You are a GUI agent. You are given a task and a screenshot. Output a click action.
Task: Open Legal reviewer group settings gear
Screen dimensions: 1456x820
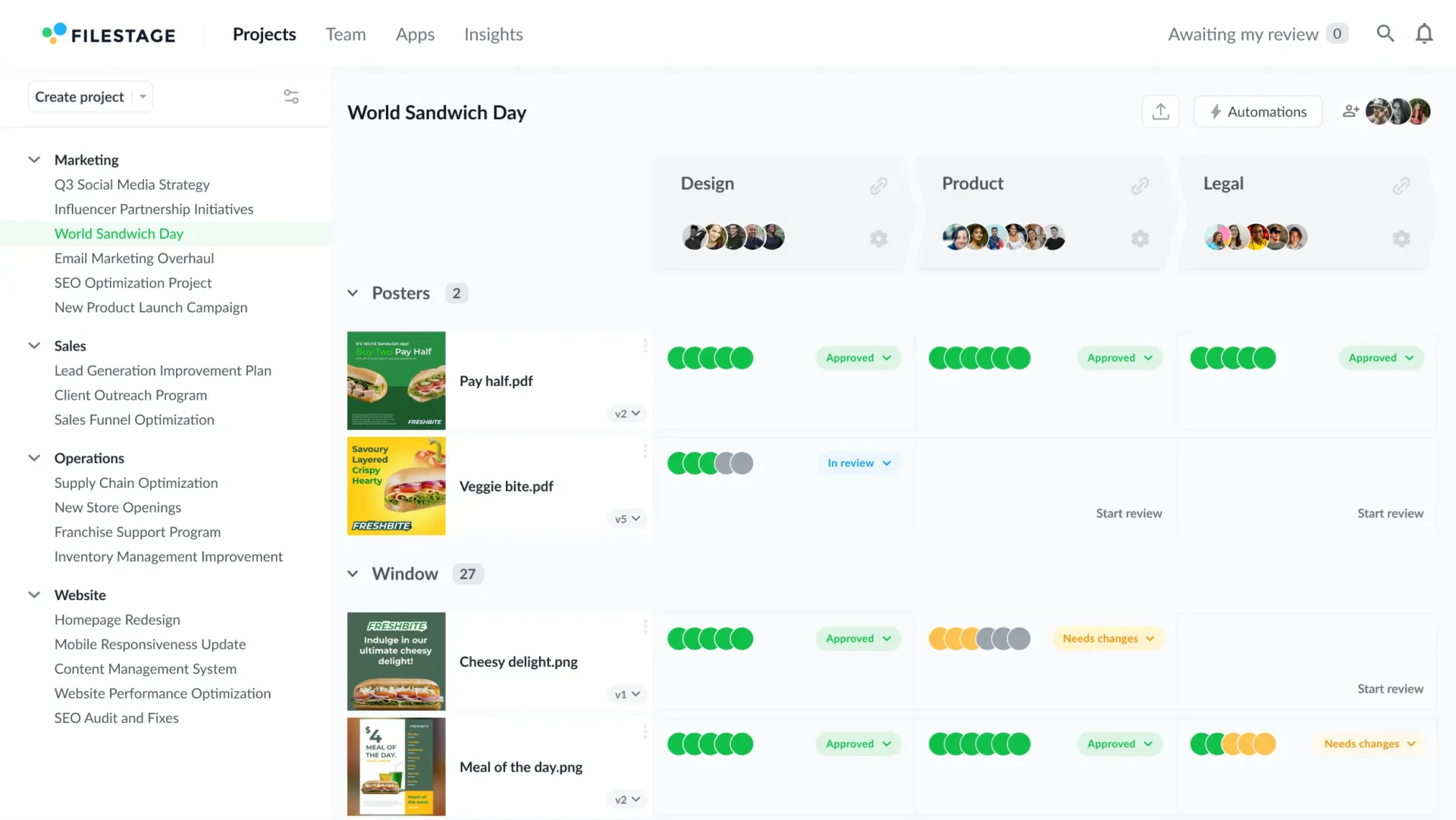pos(1401,239)
